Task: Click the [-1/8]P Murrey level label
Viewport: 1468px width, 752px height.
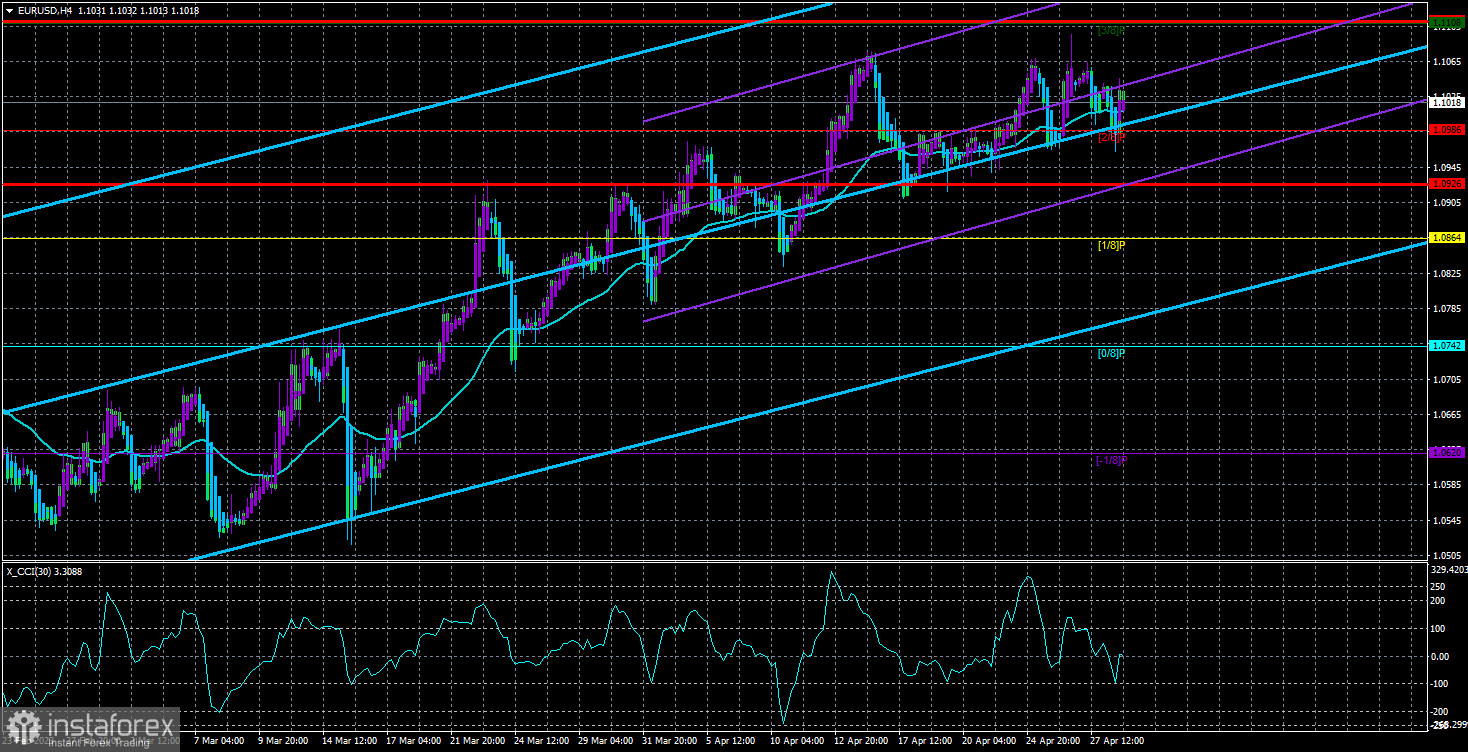Action: 1112,460
